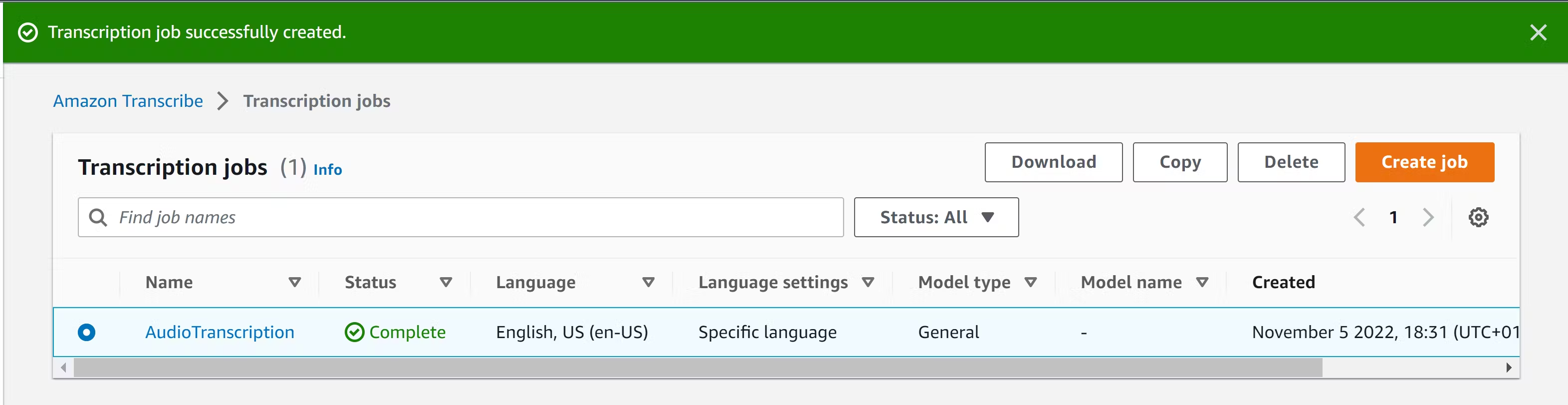This screenshot has height=405, width=1568.
Task: Click the Amazon Transcribe breadcrumb link
Action: [128, 101]
